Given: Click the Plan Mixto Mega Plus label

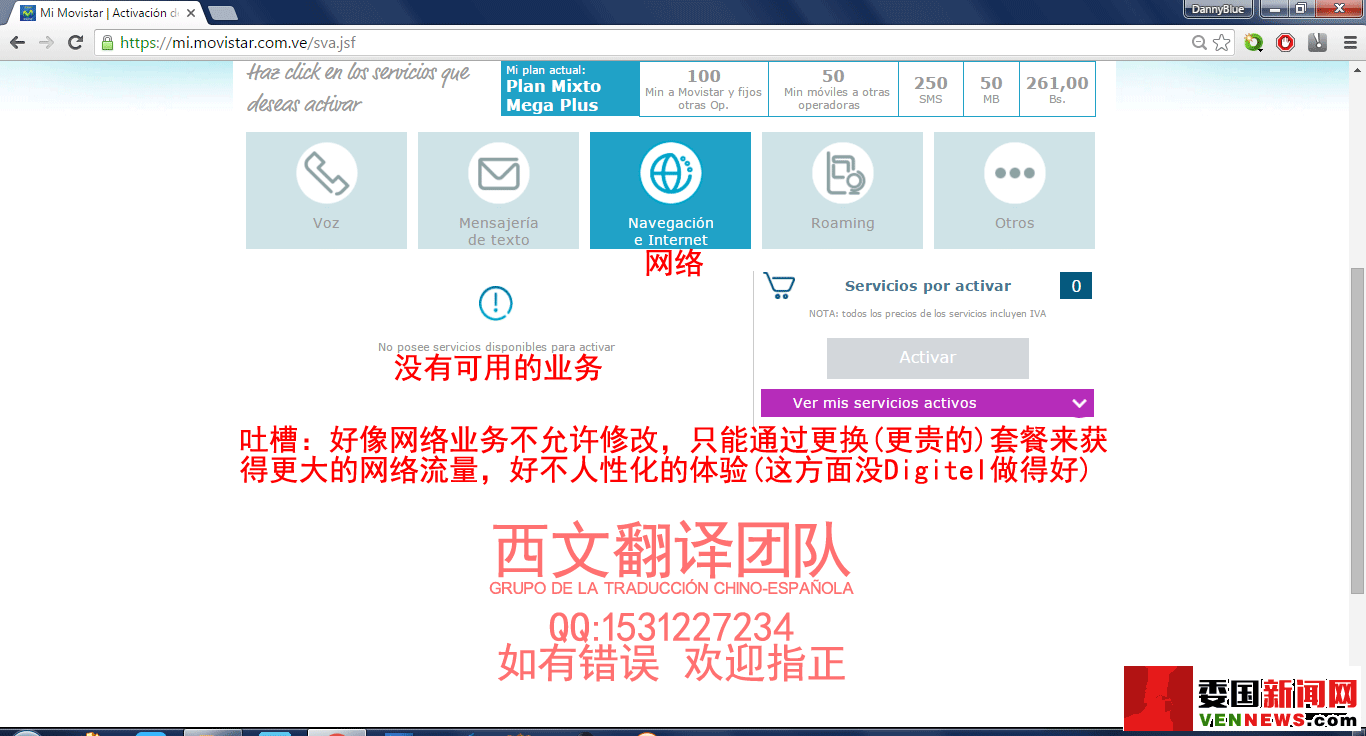Looking at the screenshot, I should (570, 89).
